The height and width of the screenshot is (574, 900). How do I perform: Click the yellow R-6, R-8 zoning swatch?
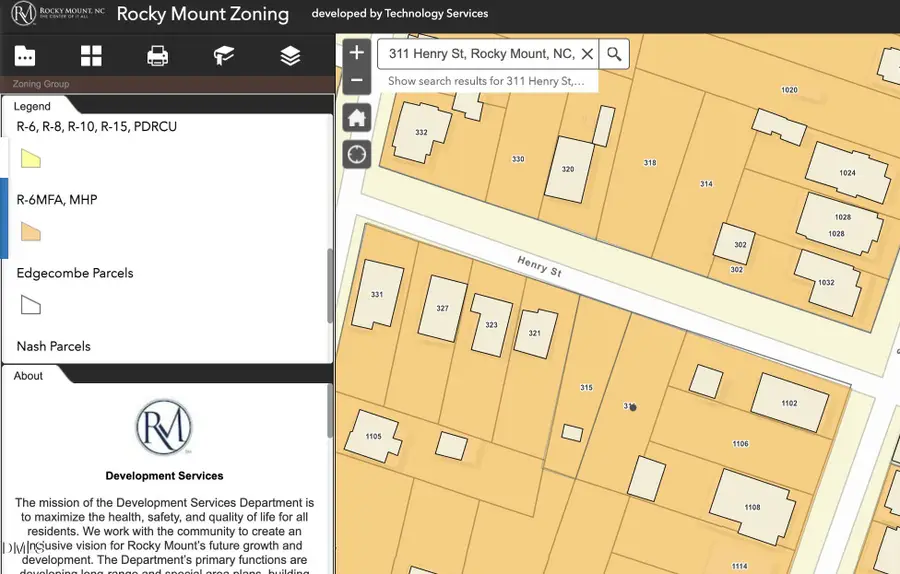pos(30,158)
